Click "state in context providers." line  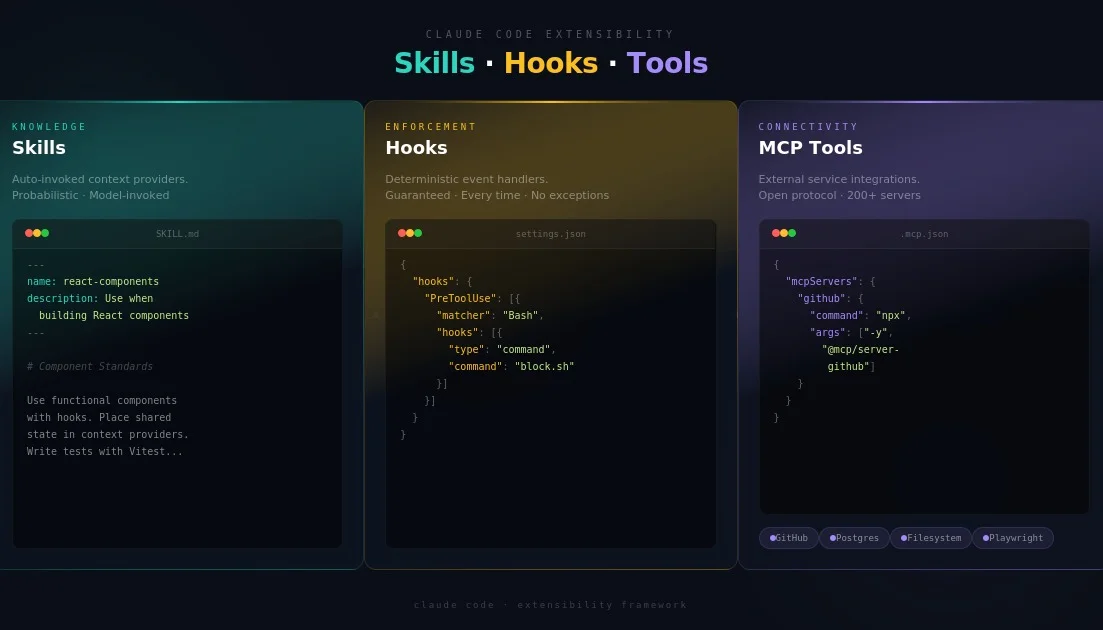click(x=108, y=434)
